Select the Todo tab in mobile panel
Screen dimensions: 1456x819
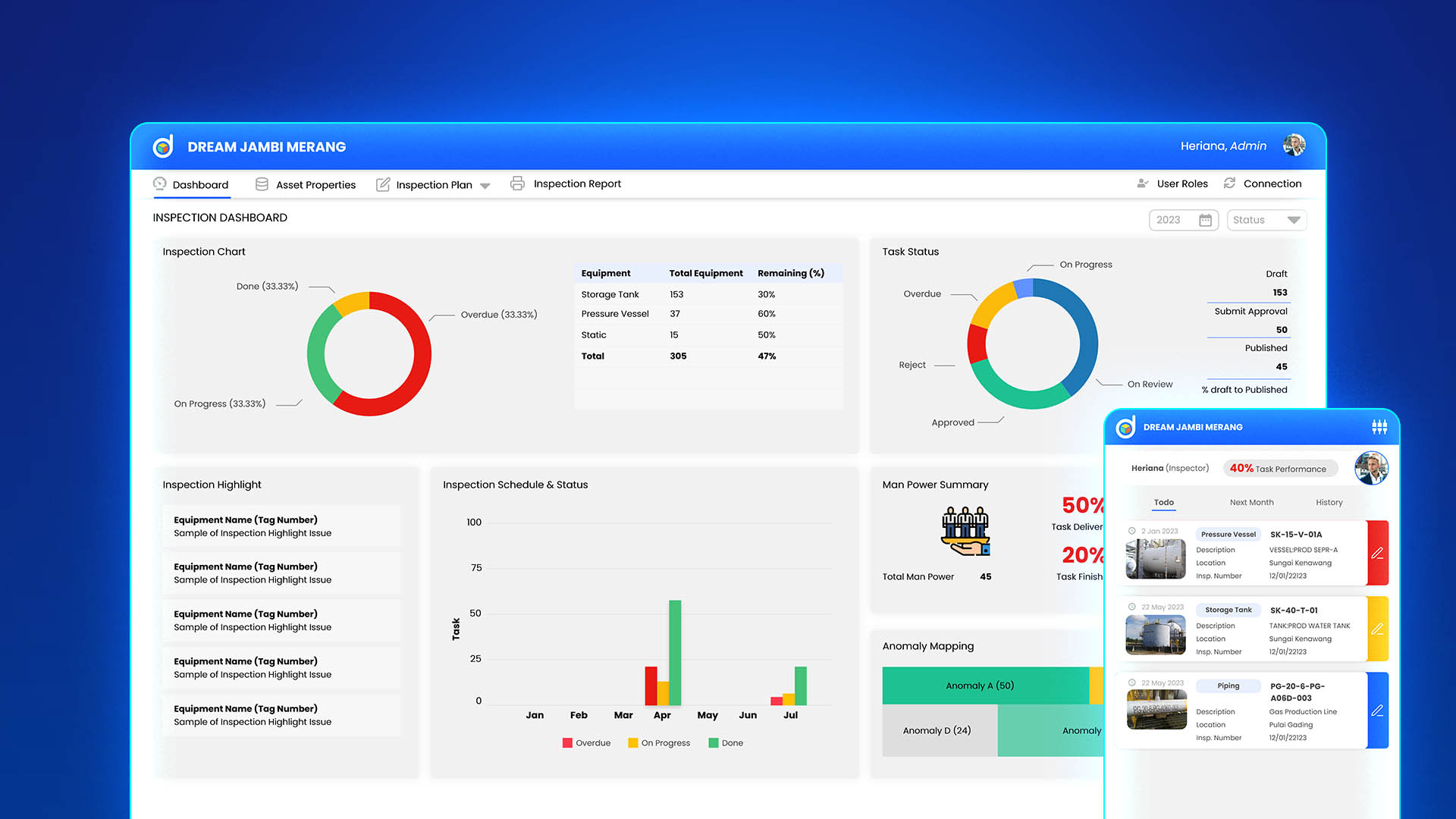pos(1164,502)
